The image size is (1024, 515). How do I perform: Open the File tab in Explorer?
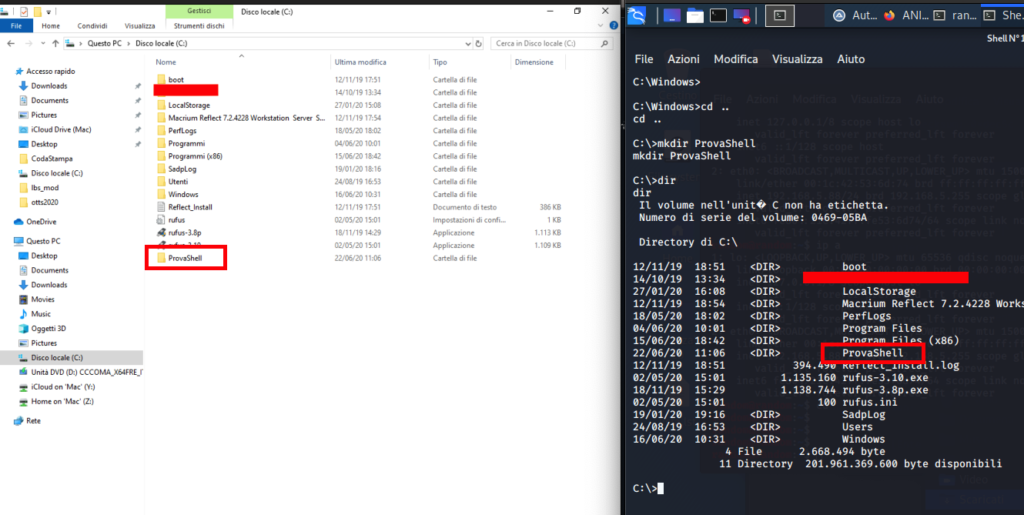(x=16, y=26)
